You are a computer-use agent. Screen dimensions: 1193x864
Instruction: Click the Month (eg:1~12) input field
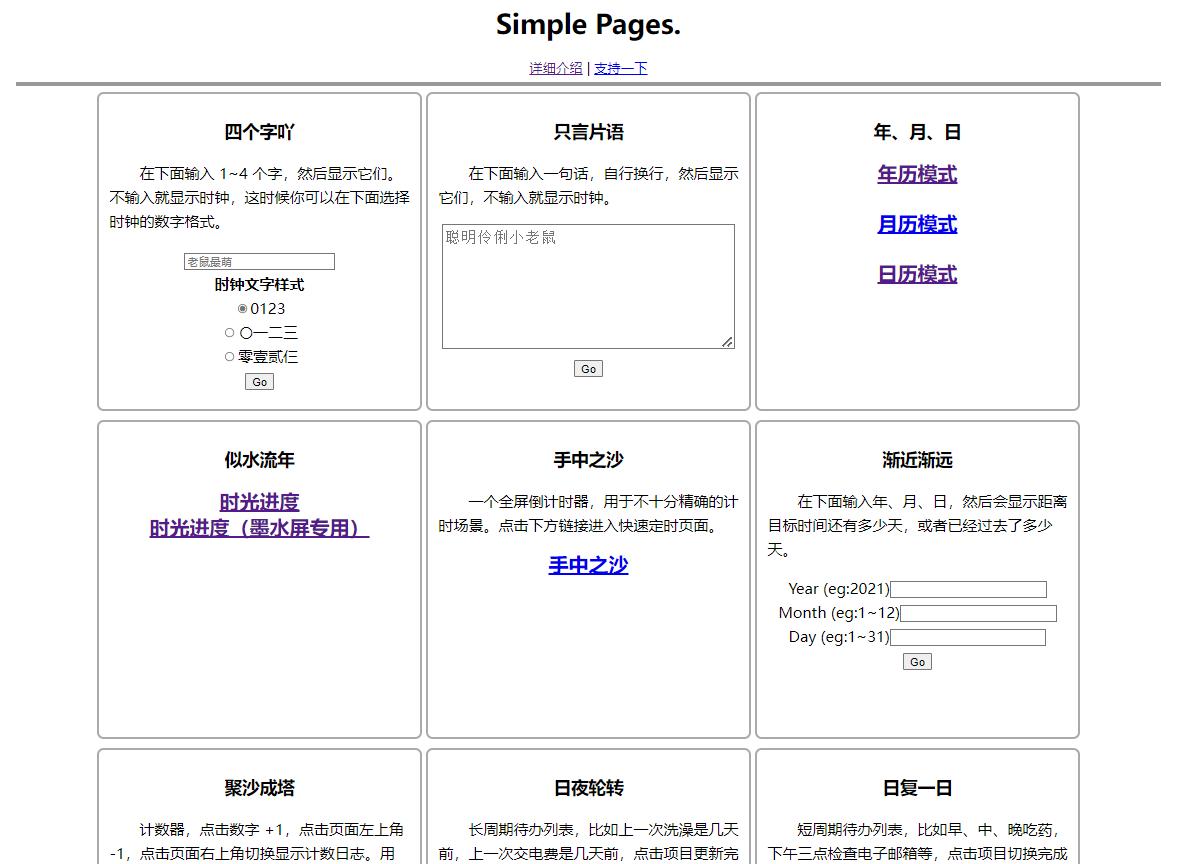(977, 613)
